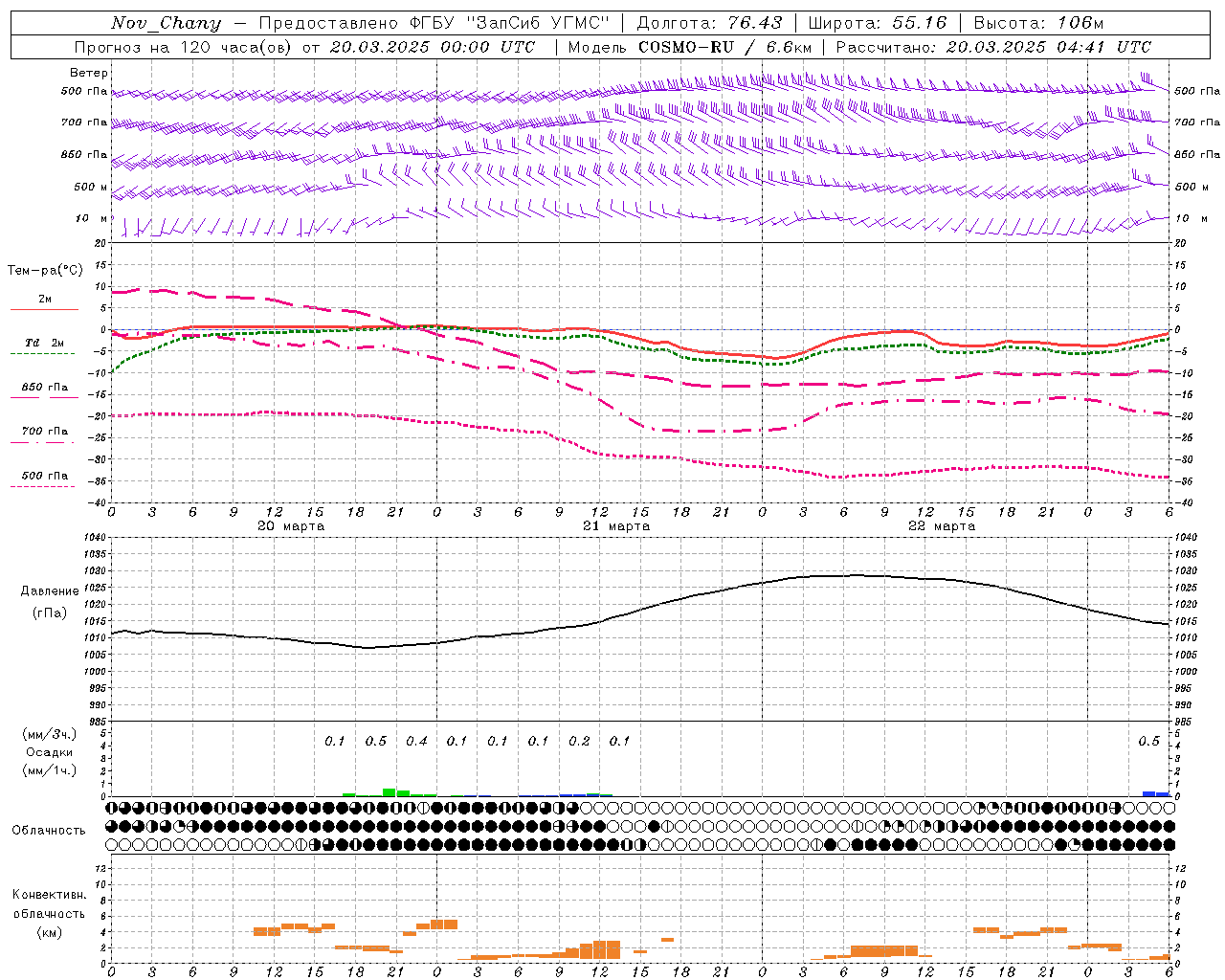Click the '(мм/3ч.)' precipitation unit label
Image resolution: width=1225 pixels, height=980 pixels.
click(x=50, y=734)
